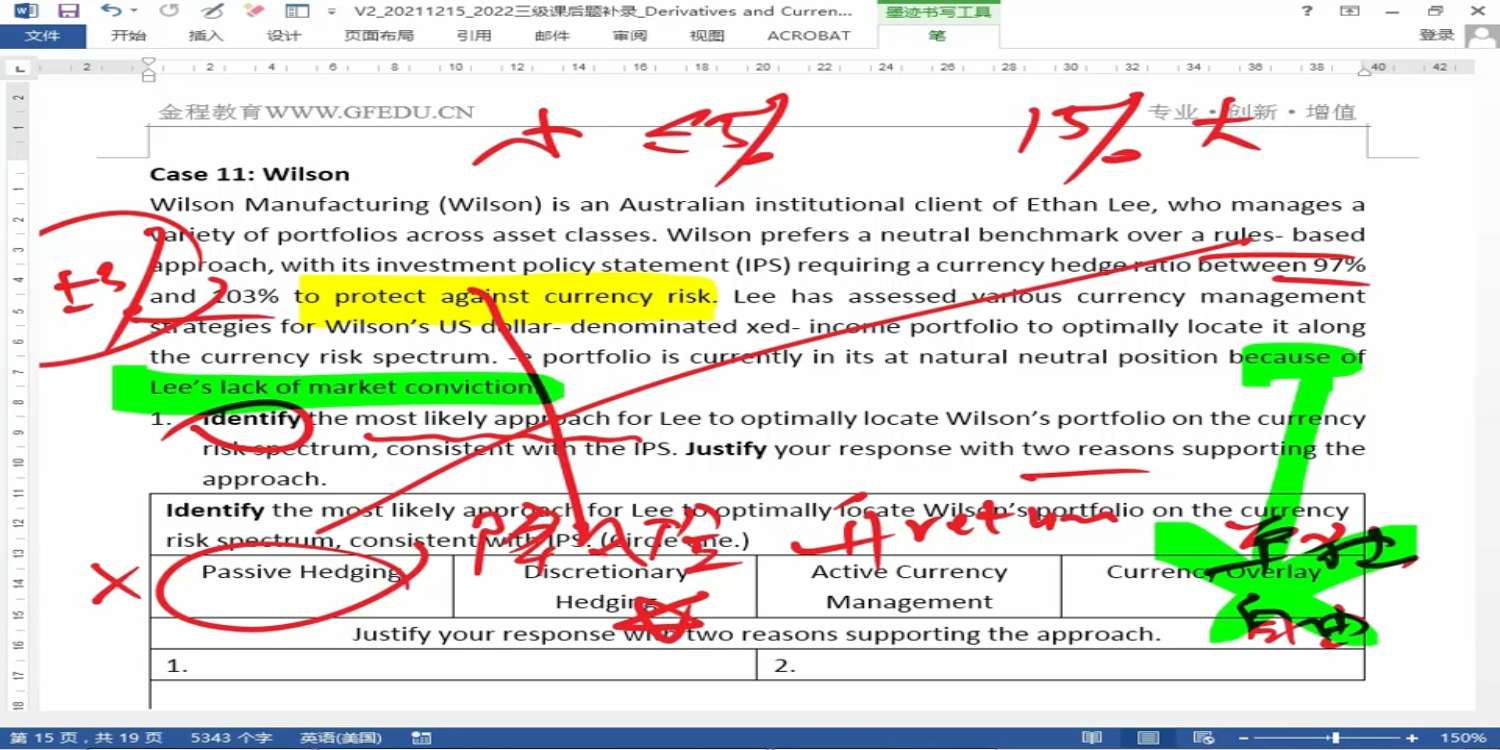Click the macro recording icon in status bar
Screen dimensions: 1500x750
[421, 738]
